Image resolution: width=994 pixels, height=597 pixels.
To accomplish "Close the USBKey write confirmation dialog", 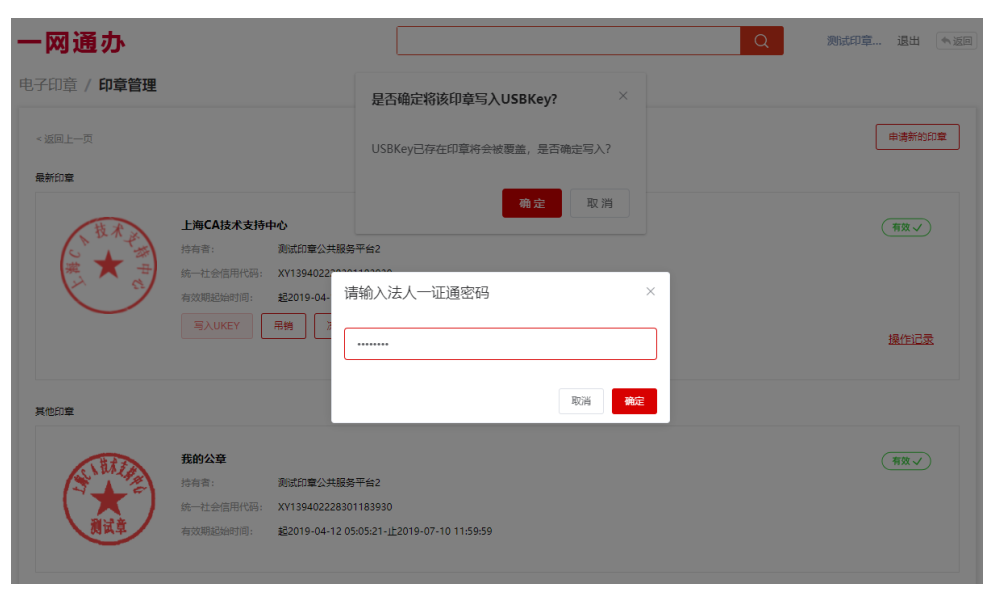I will tap(623, 96).
